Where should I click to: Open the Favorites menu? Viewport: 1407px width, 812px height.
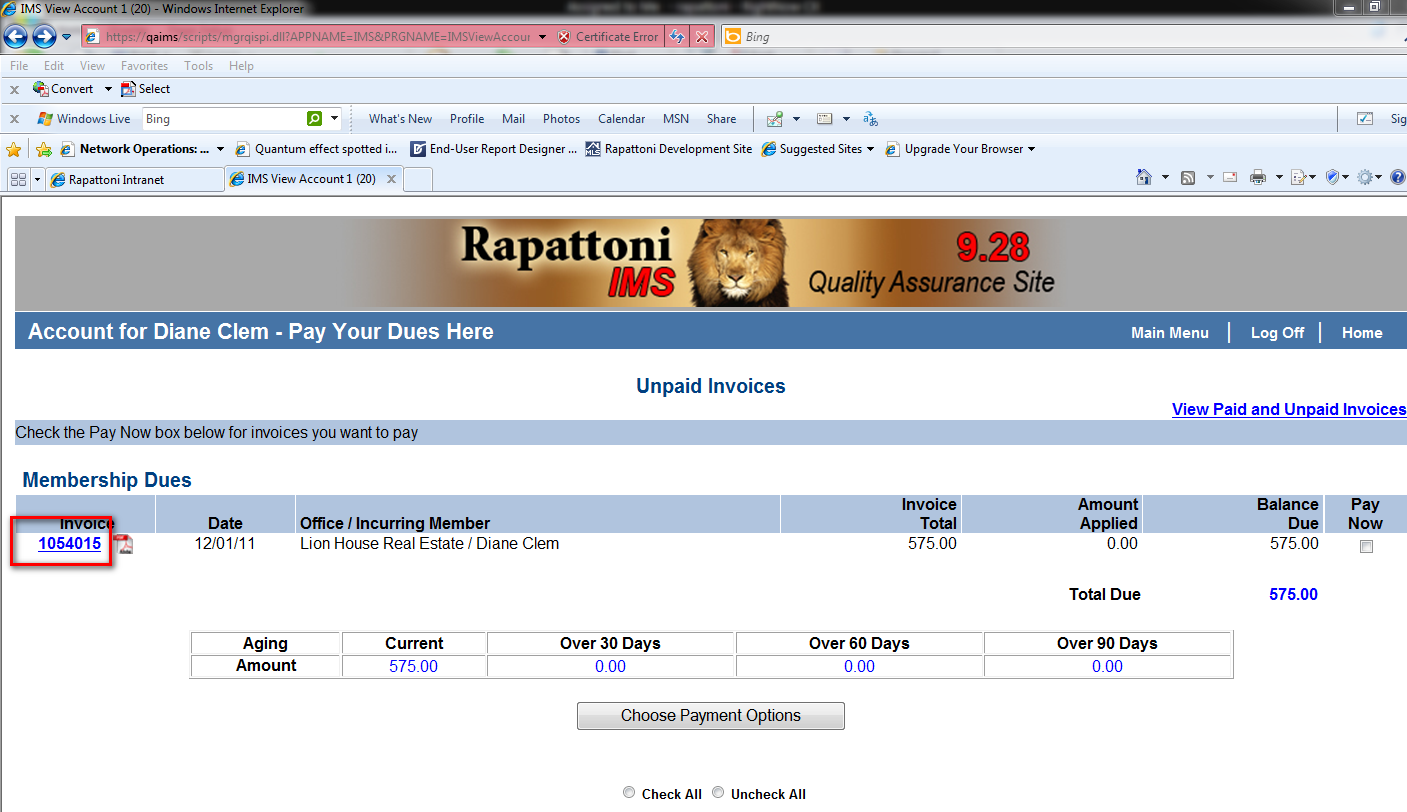(144, 66)
